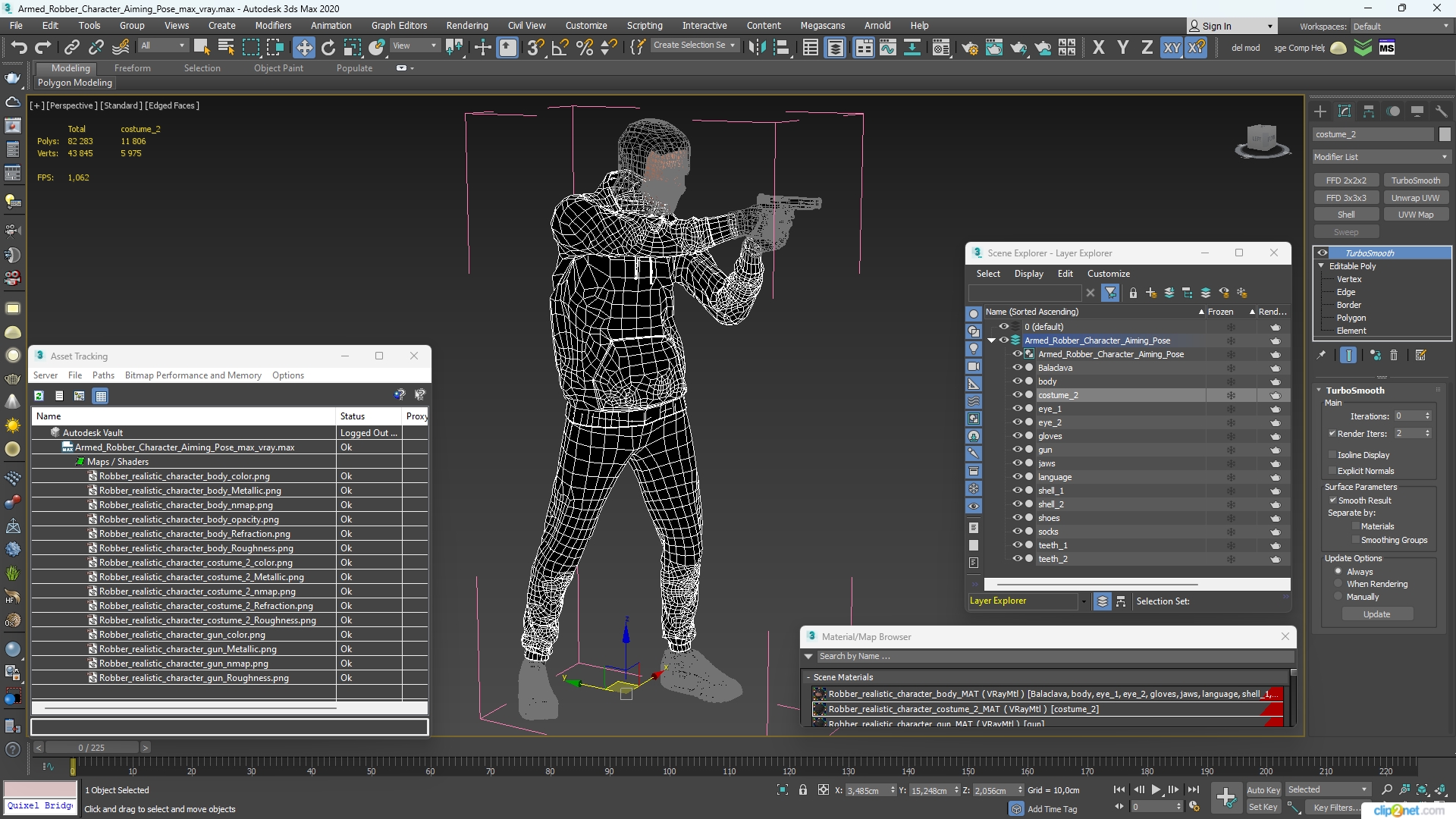This screenshot has height=819, width=1456.
Task: Click the table view icon in Asset Tracking
Action: point(101,396)
